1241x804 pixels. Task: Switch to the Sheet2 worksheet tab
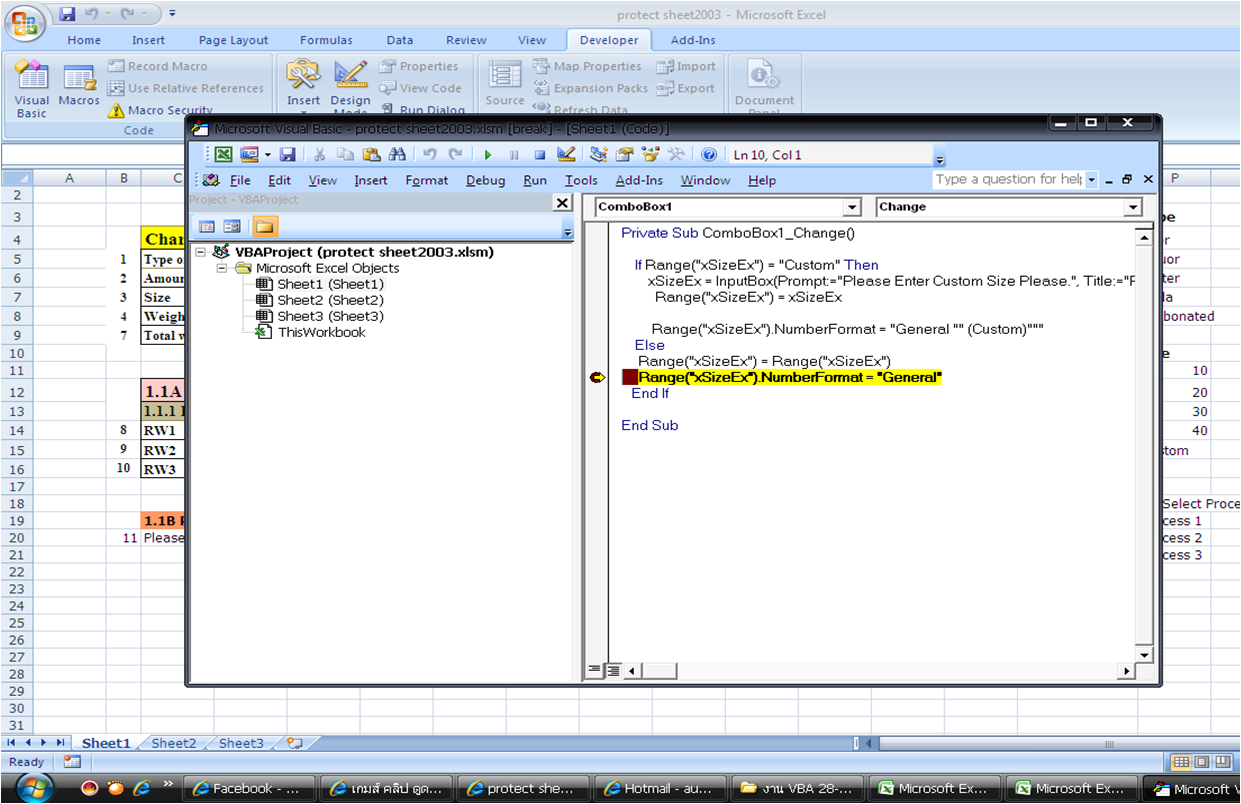pyautogui.click(x=174, y=743)
